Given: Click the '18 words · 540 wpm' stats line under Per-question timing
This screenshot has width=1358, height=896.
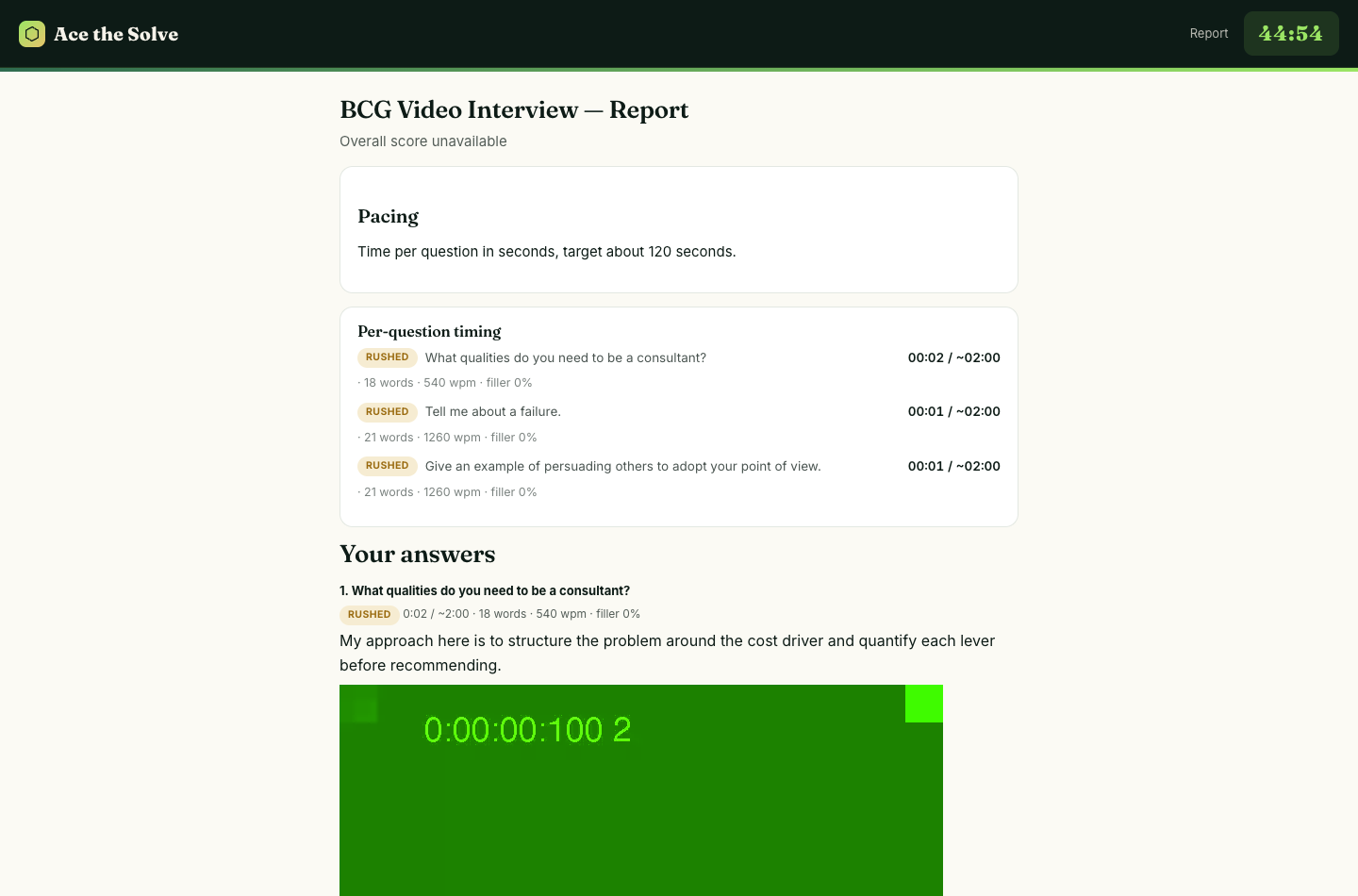Looking at the screenshot, I should [445, 383].
